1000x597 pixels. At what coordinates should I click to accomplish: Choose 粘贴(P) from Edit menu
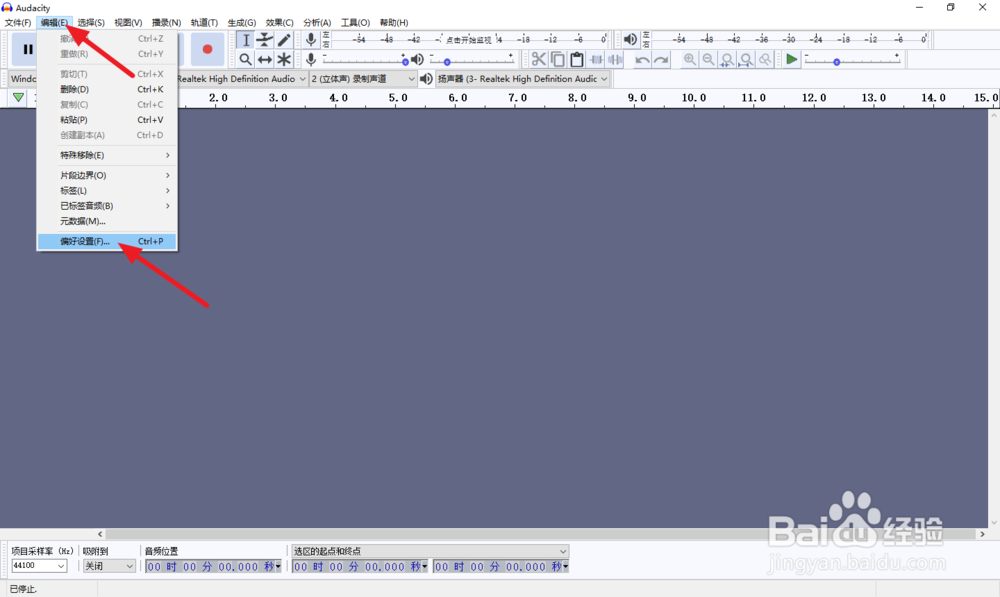pos(107,120)
